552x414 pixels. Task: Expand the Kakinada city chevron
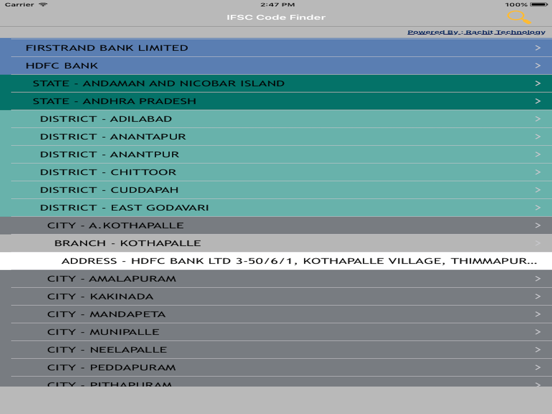pos(538,296)
